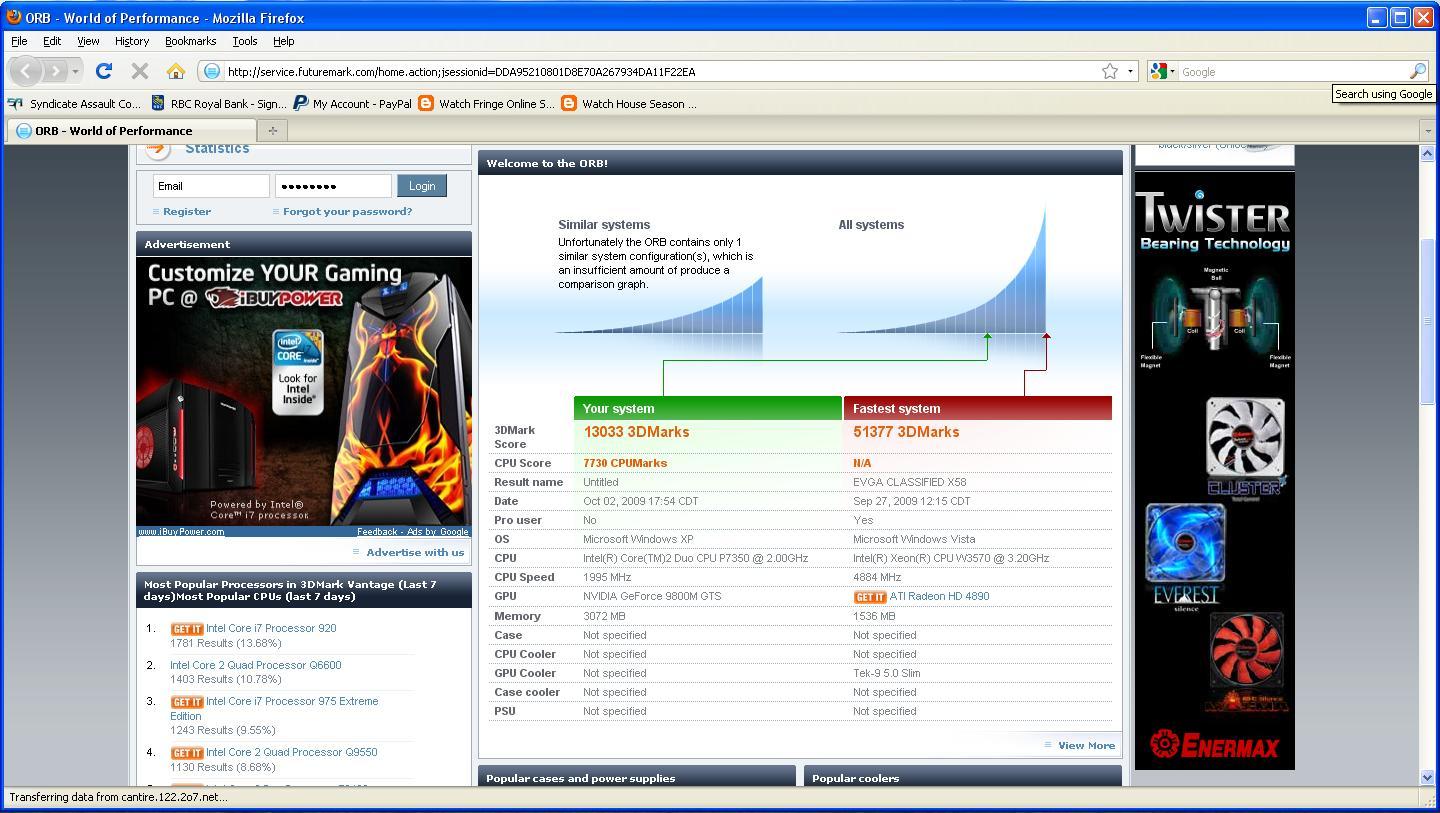The width and height of the screenshot is (1440, 813).
Task: Open the list all tabs dropdown
Action: (x=1428, y=130)
